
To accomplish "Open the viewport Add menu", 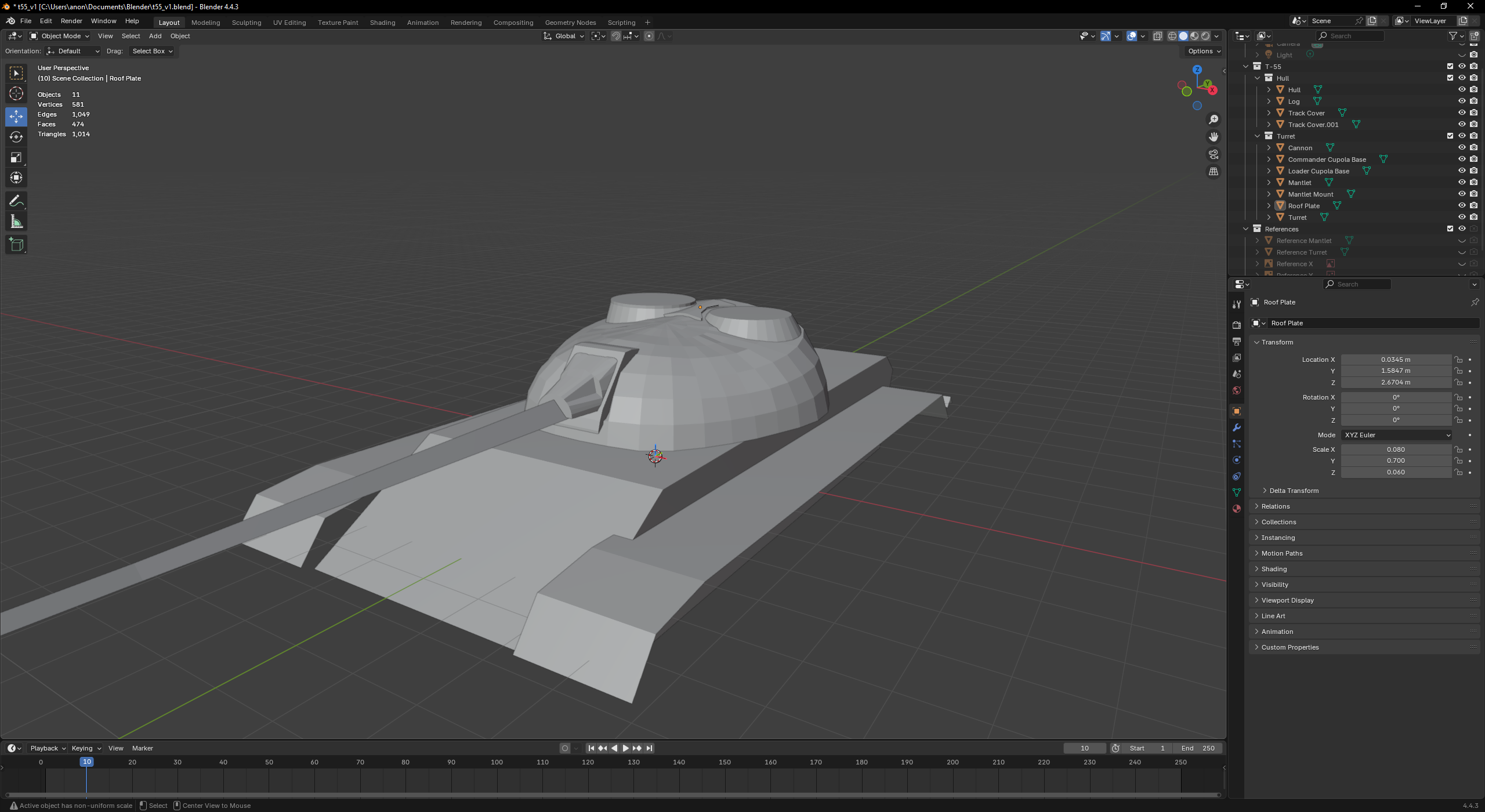I will click(155, 36).
